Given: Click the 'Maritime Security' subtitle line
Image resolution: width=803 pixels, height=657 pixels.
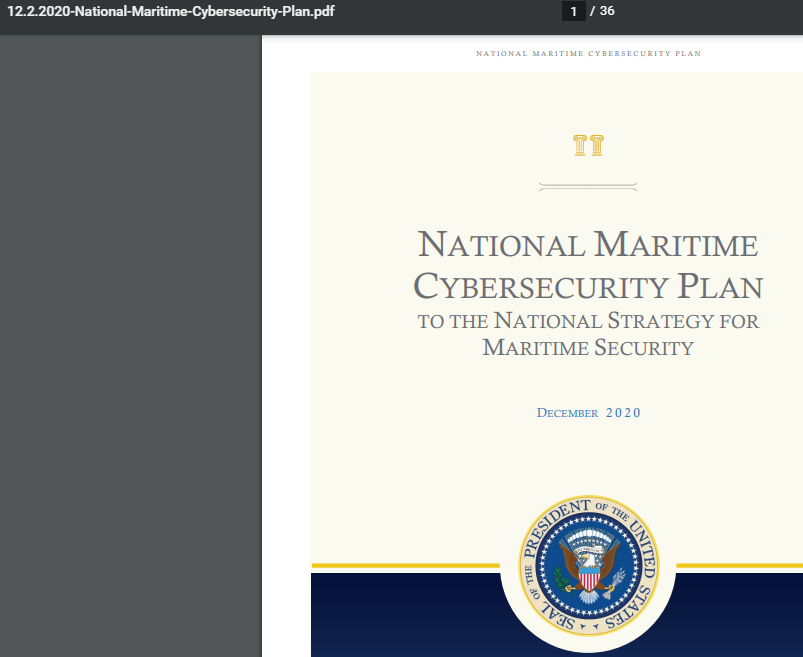Looking at the screenshot, I should [588, 348].
